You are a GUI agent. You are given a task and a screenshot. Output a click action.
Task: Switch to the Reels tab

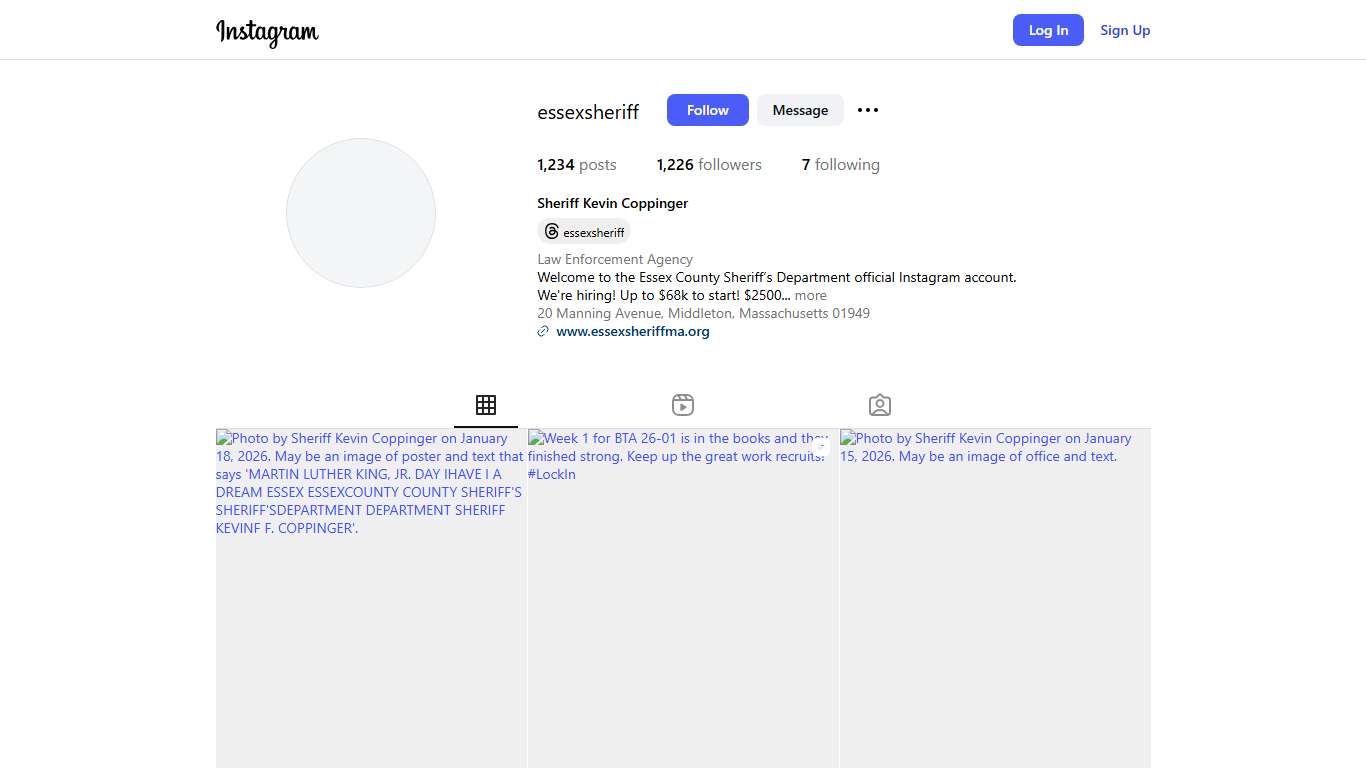pyautogui.click(x=683, y=405)
